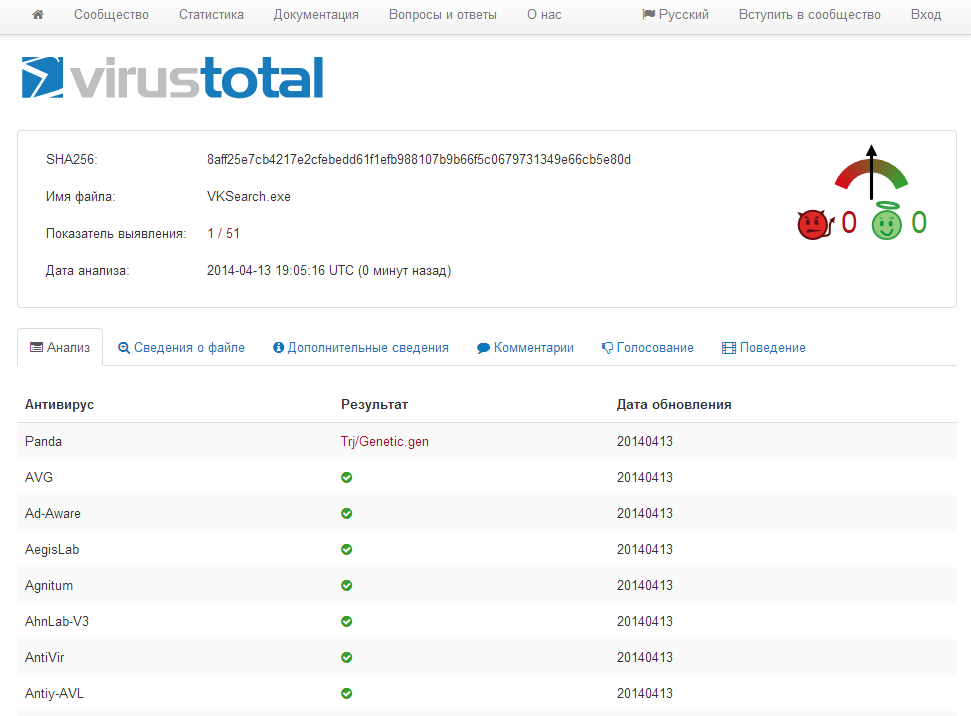Click the green angel harmless vote icon
This screenshot has width=971, height=716.
click(886, 222)
